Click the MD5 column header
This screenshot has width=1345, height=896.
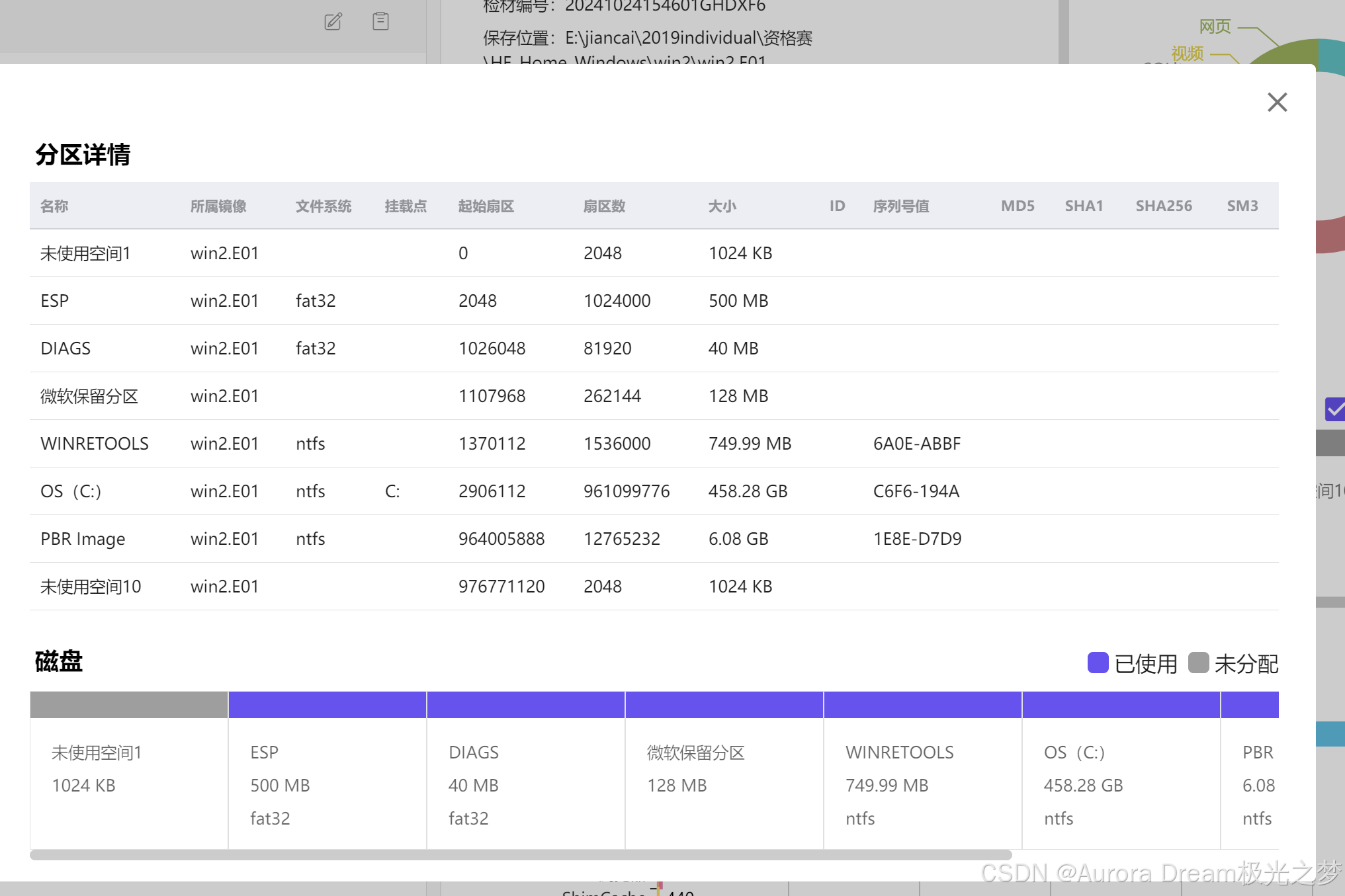(x=1018, y=206)
